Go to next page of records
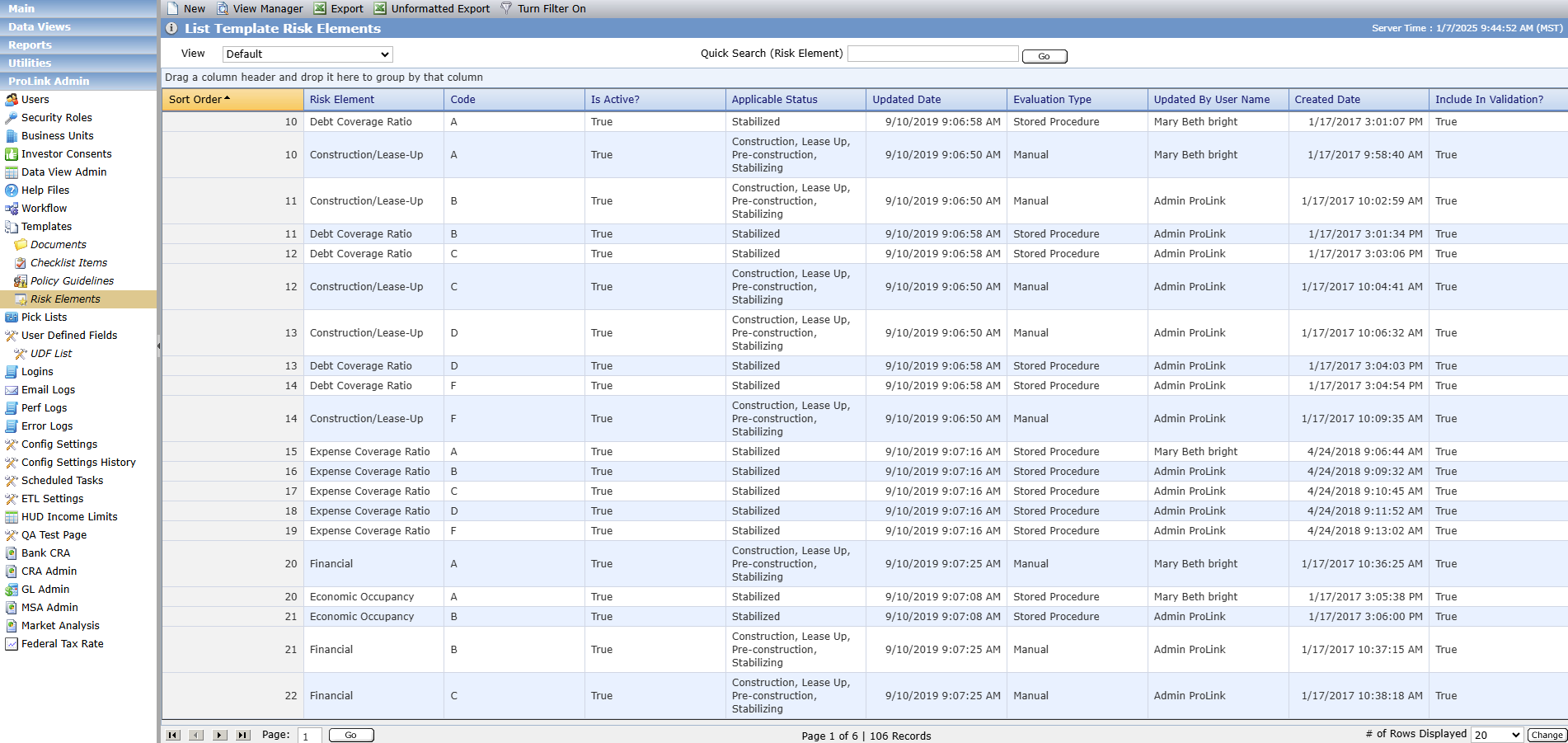The height and width of the screenshot is (743, 1568). coord(220,735)
